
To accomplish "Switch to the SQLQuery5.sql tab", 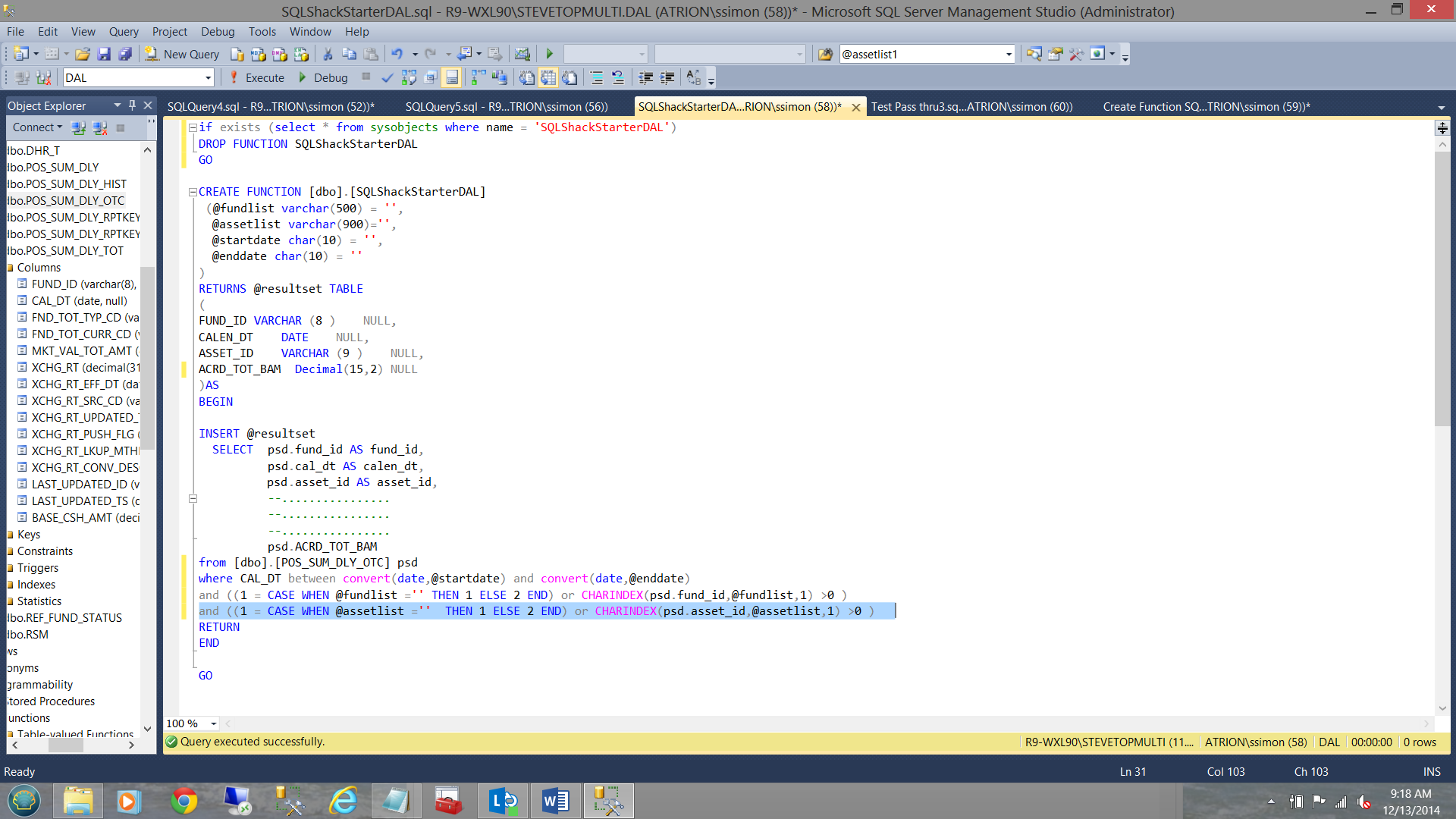I will [506, 107].
